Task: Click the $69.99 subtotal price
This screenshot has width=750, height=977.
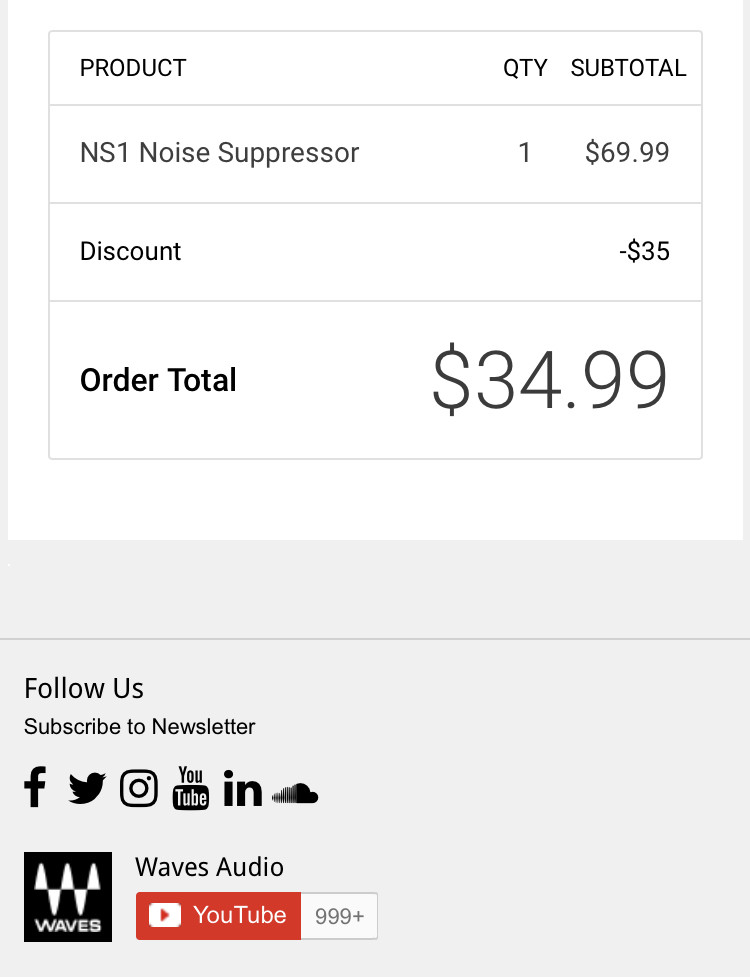Action: coord(627,153)
